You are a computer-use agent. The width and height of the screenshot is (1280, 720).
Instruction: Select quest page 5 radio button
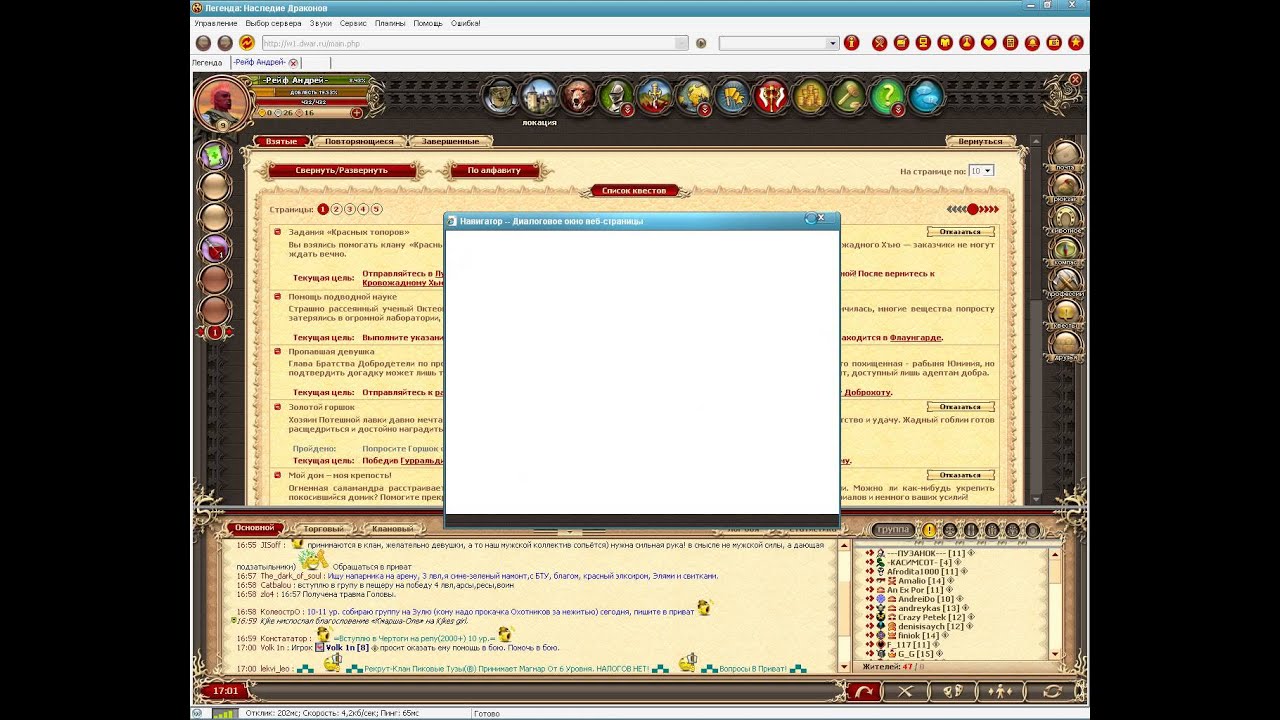(x=377, y=209)
